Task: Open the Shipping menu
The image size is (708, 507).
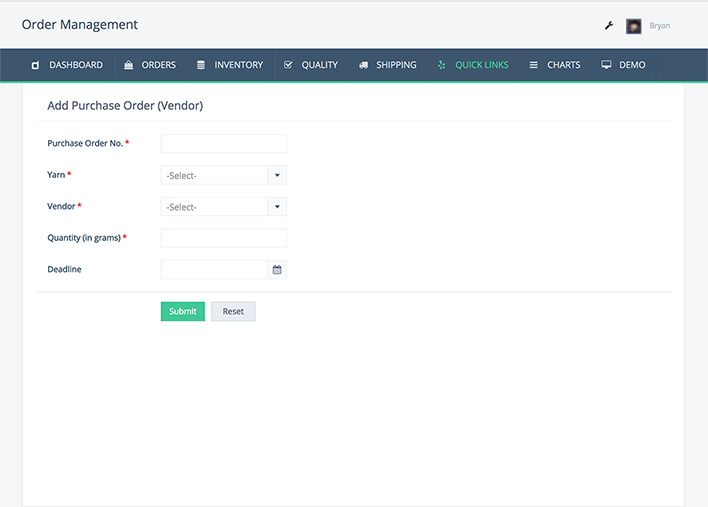Action: point(387,65)
